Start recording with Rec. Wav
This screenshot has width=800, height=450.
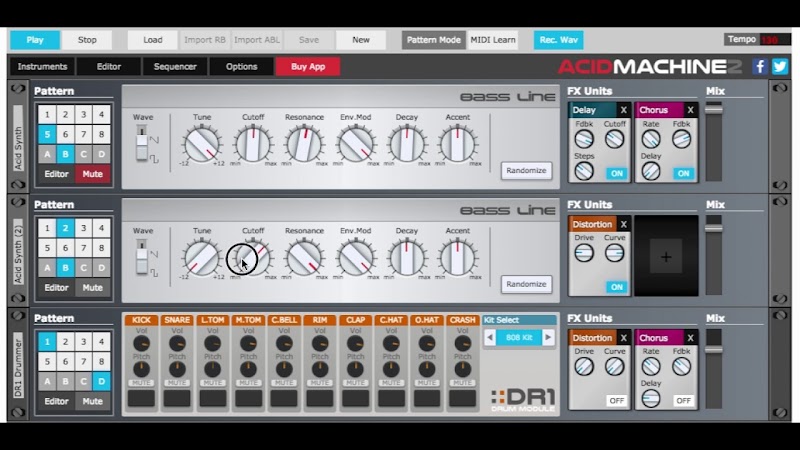point(558,40)
